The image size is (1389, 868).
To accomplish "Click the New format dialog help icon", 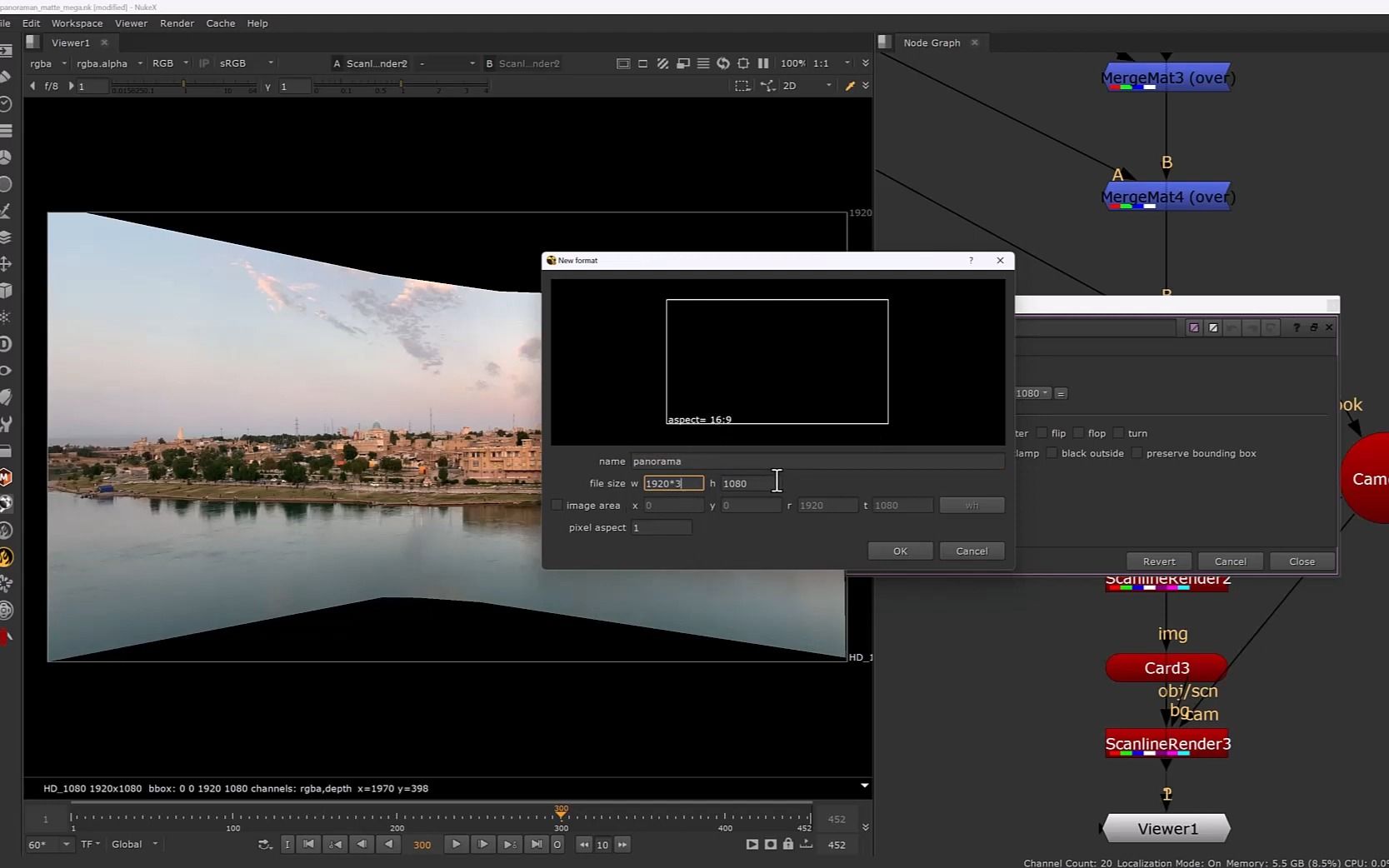I will tap(971, 260).
